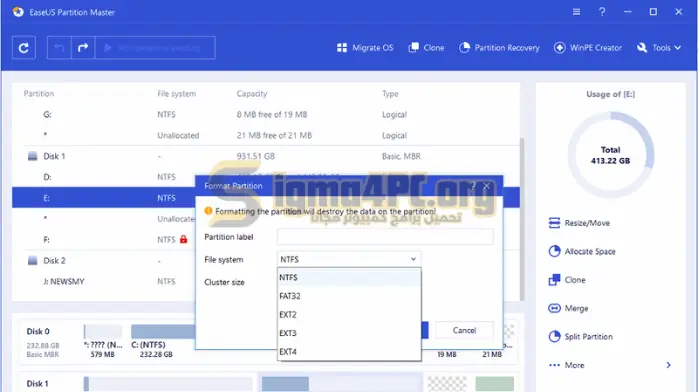The width and height of the screenshot is (698, 392).
Task: Close the Format Partition dialog
Action: coord(487,186)
